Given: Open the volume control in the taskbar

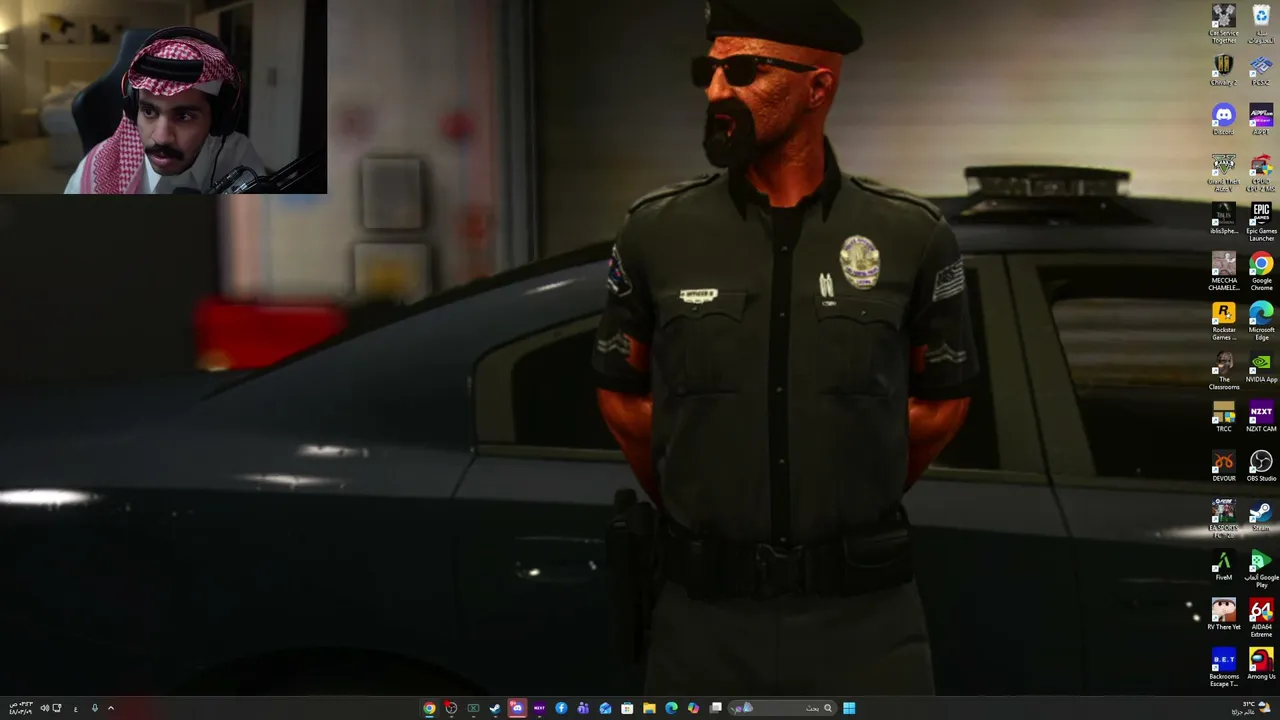Looking at the screenshot, I should (x=44, y=708).
